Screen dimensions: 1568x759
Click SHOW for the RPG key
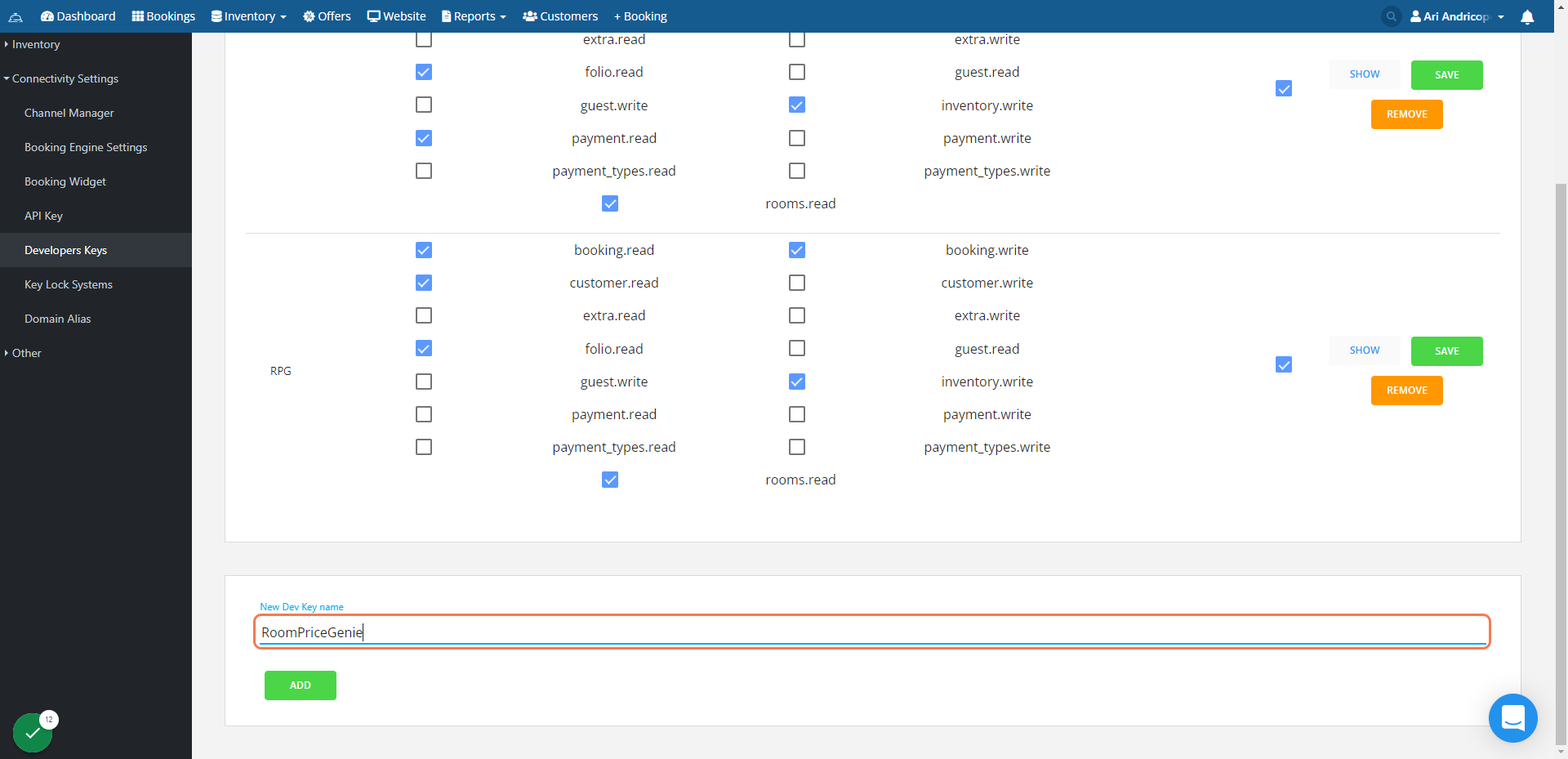1365,350
